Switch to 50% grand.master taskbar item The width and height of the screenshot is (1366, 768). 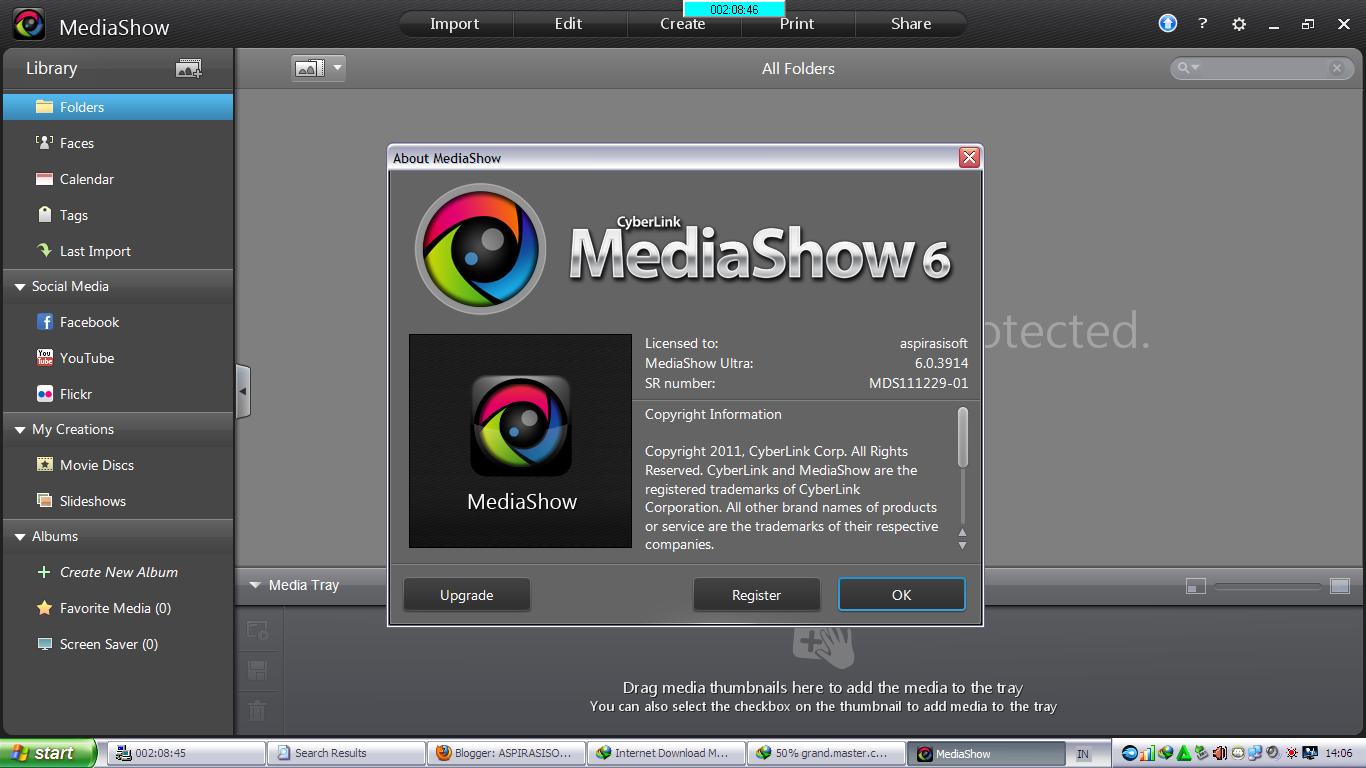tap(826, 753)
